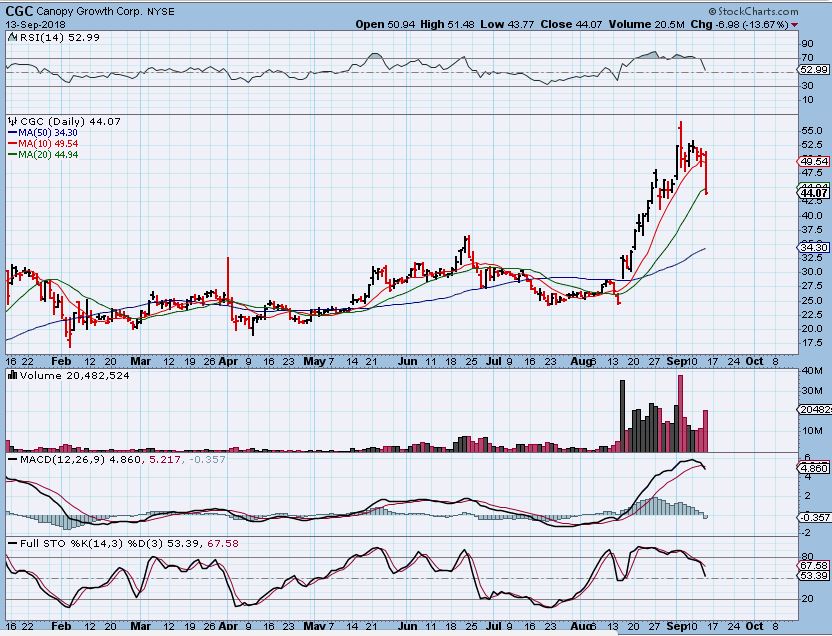Click the CGC (Daily) 44.07 legend text
This screenshot has width=832, height=636.
click(70, 121)
